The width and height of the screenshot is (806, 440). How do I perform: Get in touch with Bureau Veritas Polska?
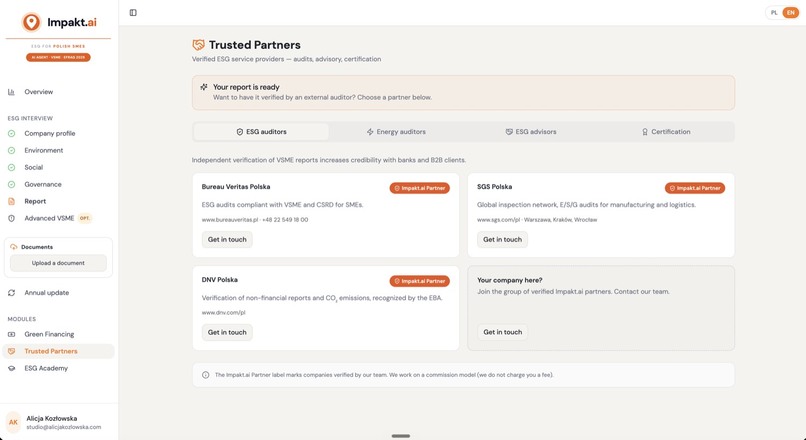tap(227, 240)
